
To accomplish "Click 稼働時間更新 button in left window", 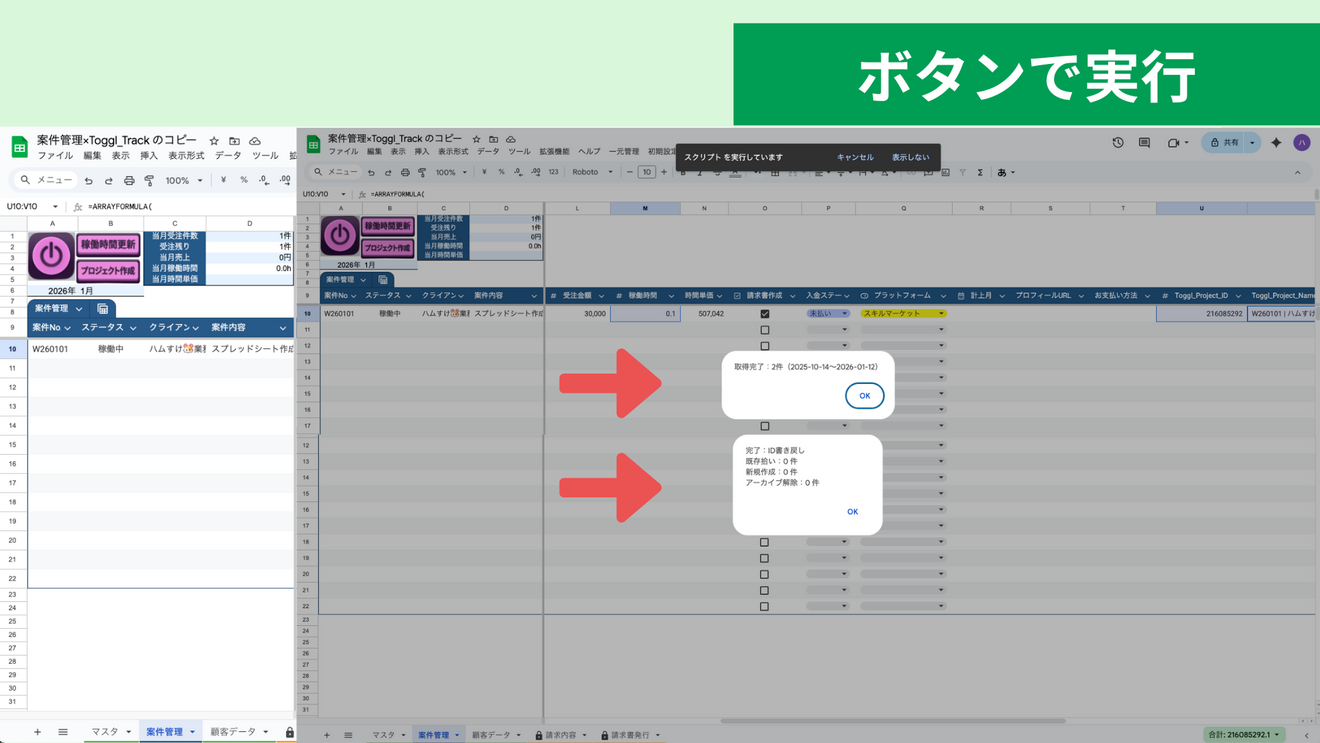I will click(x=108, y=245).
